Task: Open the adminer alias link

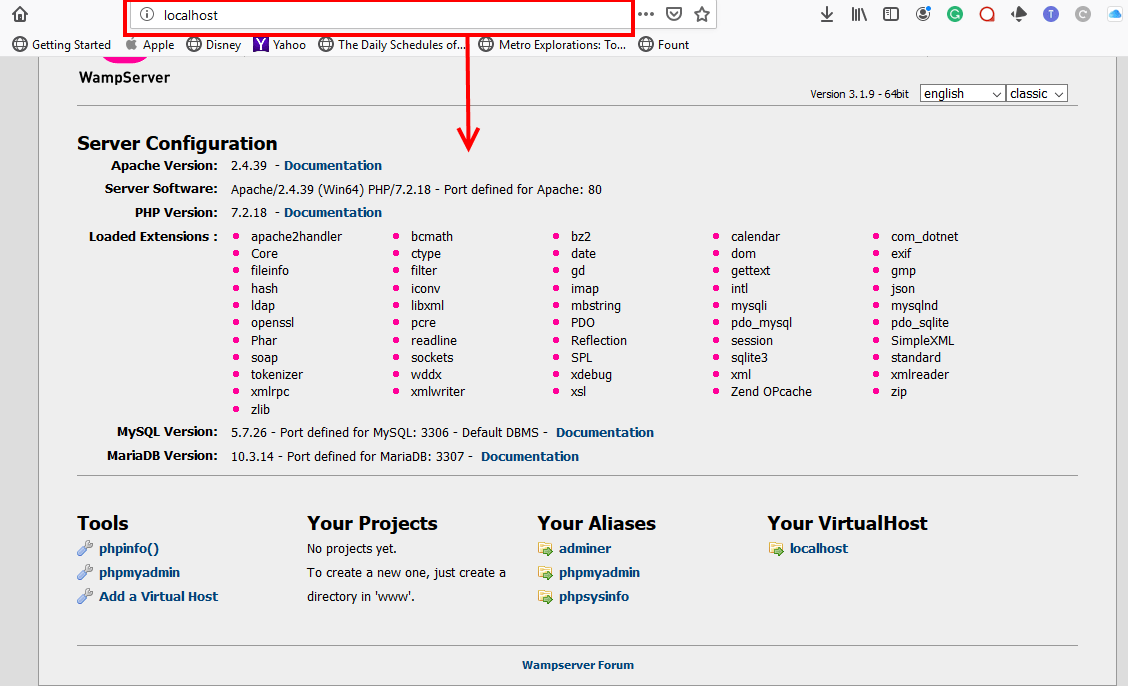Action: click(585, 549)
